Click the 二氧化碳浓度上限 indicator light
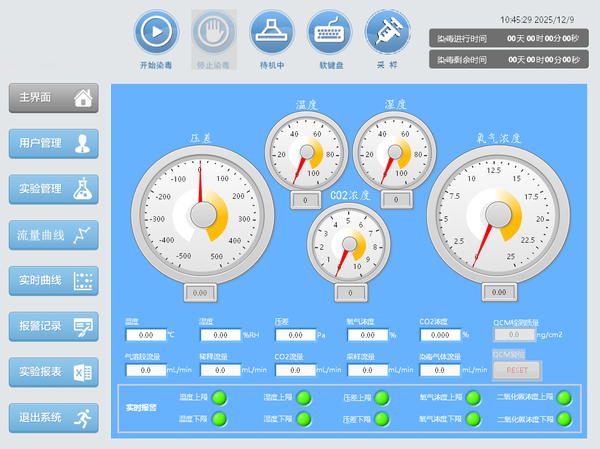This screenshot has width=600, height=449. 564,398
